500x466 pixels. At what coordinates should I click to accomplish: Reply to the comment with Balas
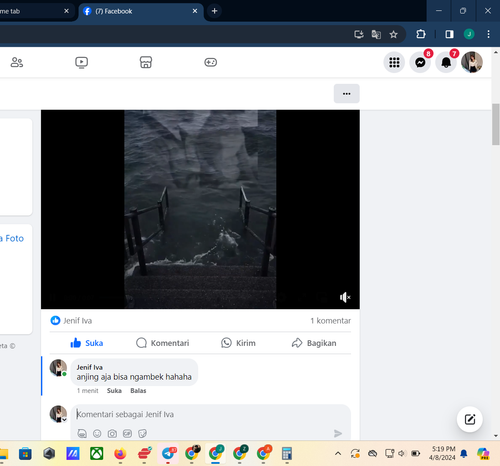point(138,391)
